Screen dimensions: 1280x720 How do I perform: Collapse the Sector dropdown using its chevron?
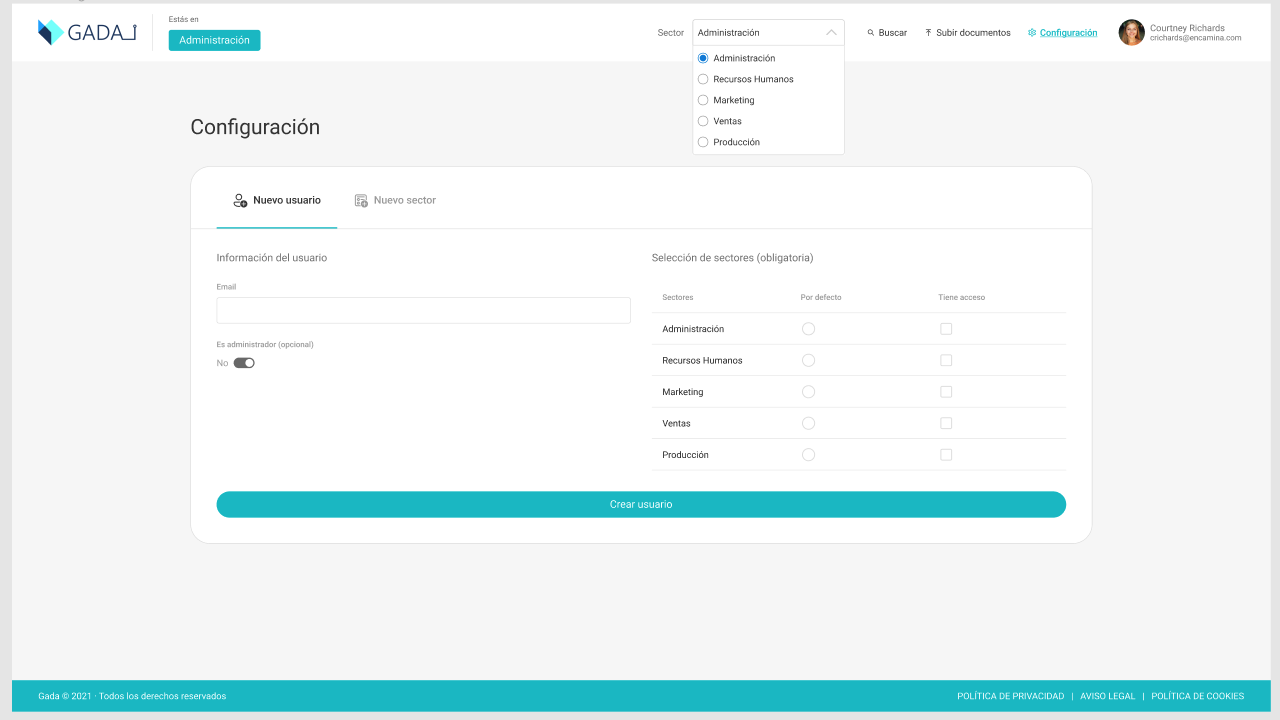[831, 33]
